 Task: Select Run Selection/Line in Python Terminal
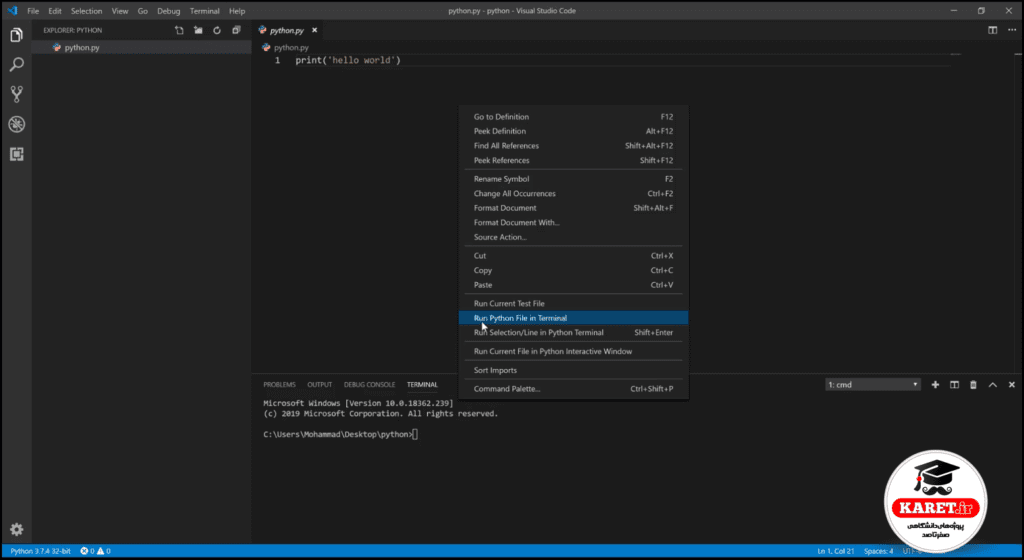[x=573, y=332]
